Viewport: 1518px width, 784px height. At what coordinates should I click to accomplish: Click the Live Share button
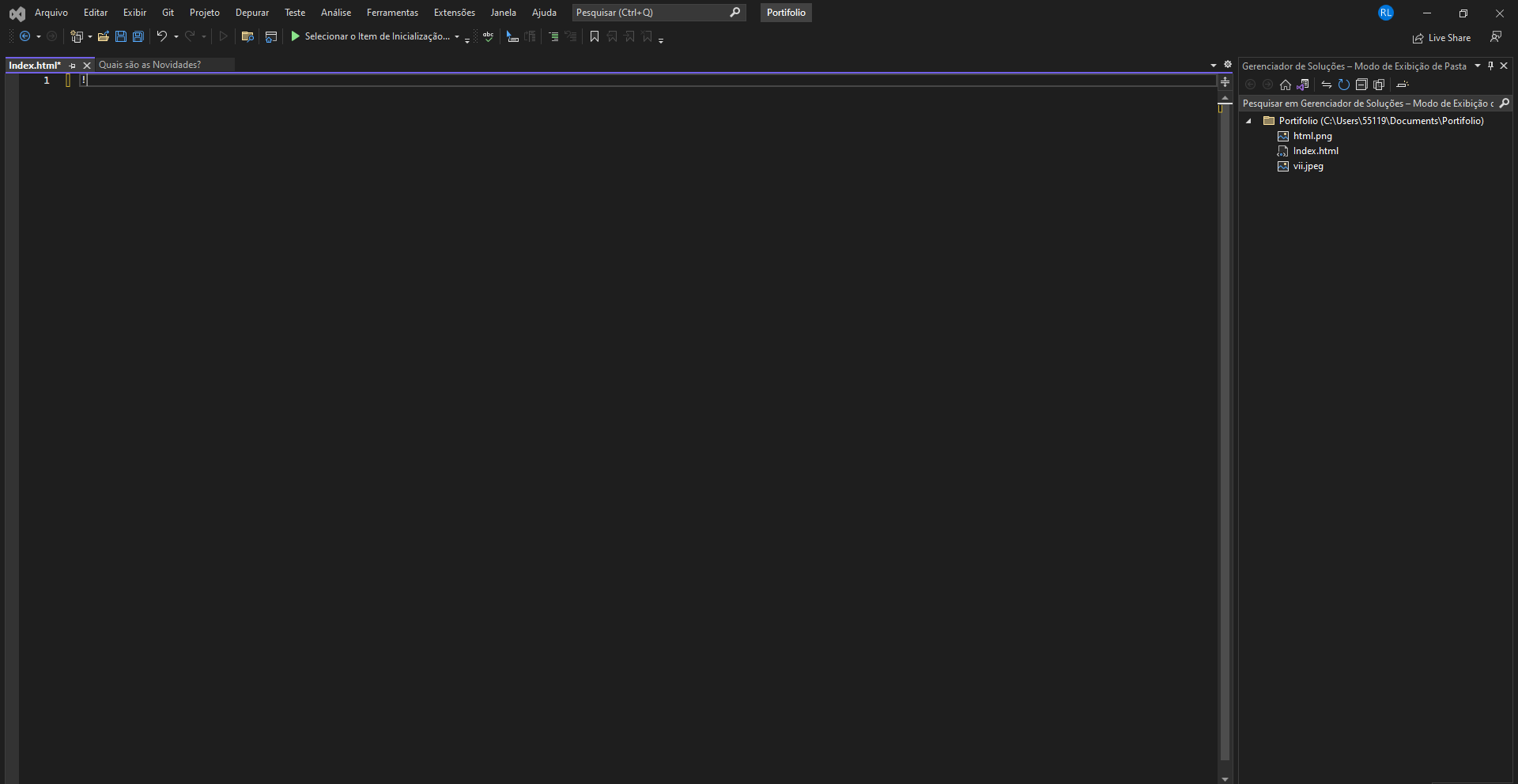pyautogui.click(x=1442, y=38)
